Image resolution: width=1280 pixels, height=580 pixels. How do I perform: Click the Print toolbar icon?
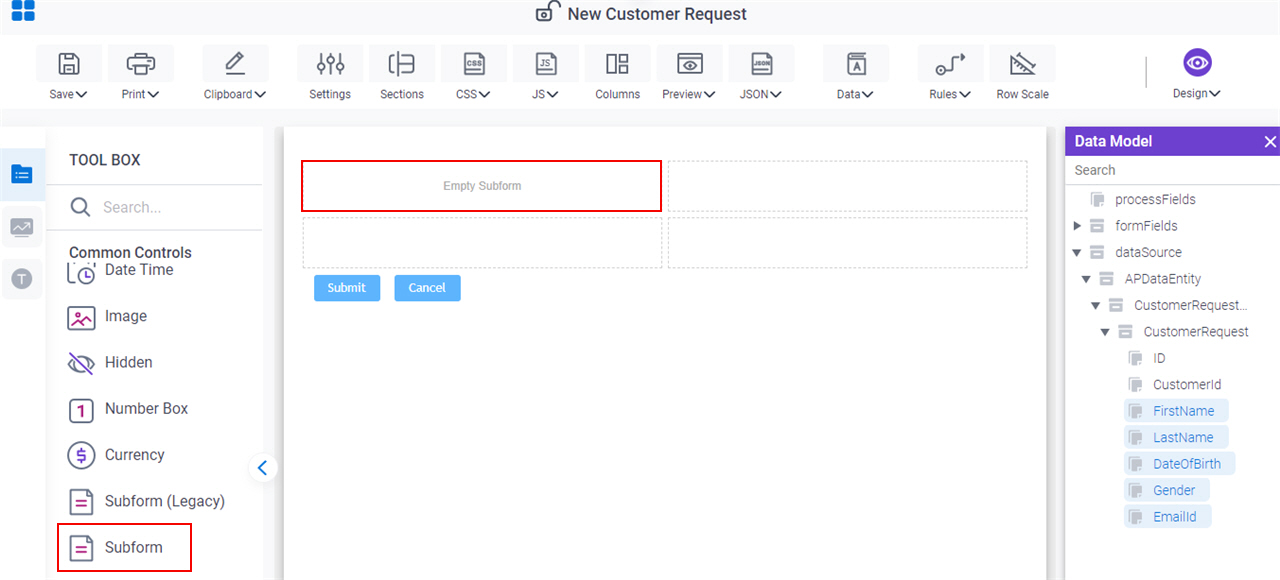click(x=140, y=64)
